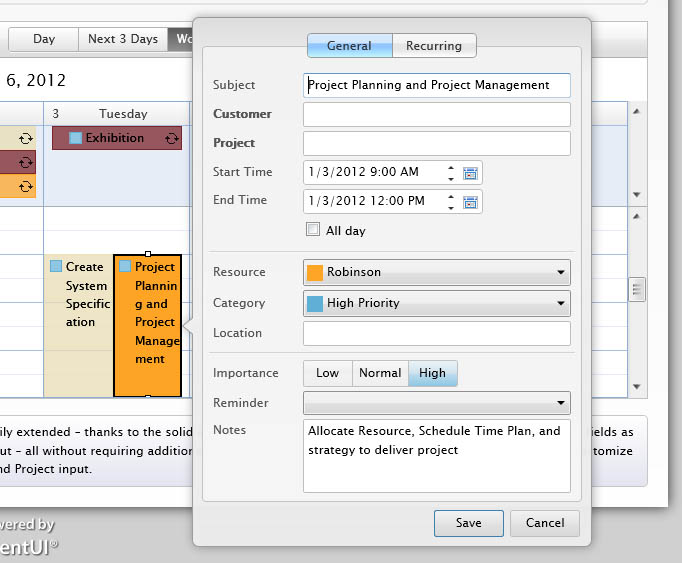
Task: Click the Subject text field
Action: [x=437, y=86]
